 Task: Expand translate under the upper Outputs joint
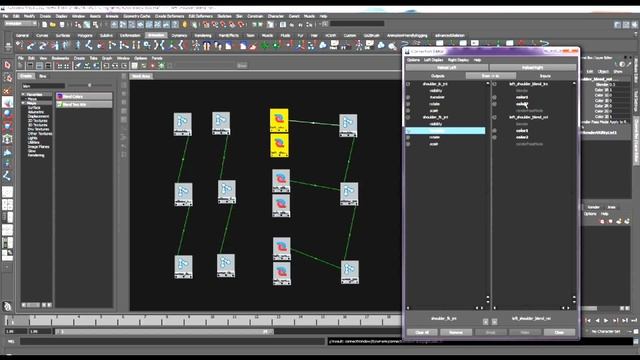pyautogui.click(x=408, y=97)
